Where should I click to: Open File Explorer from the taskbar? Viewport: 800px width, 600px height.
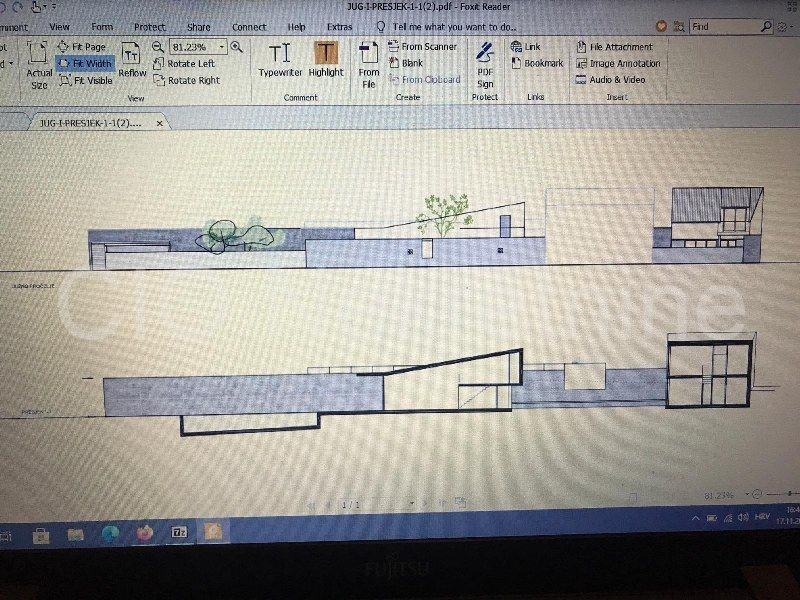pos(76,535)
